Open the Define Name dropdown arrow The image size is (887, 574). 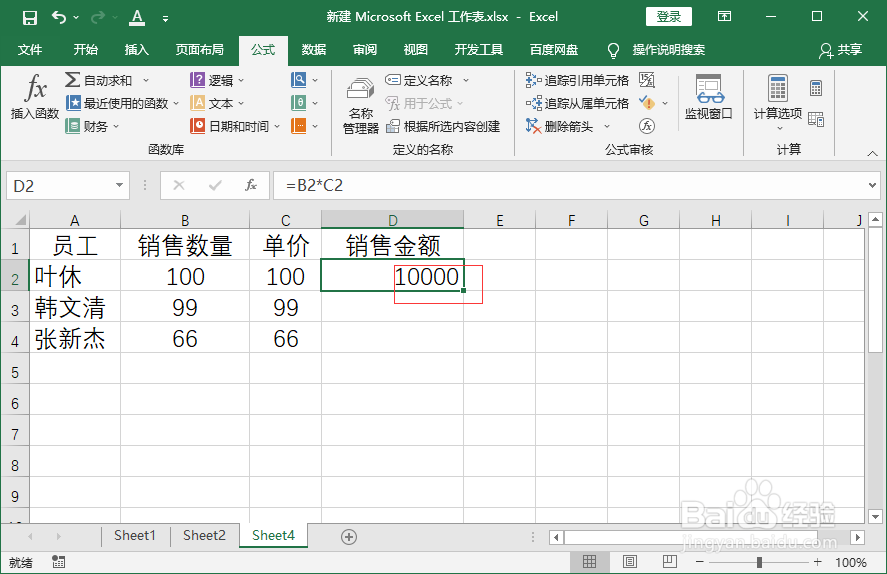(466, 80)
